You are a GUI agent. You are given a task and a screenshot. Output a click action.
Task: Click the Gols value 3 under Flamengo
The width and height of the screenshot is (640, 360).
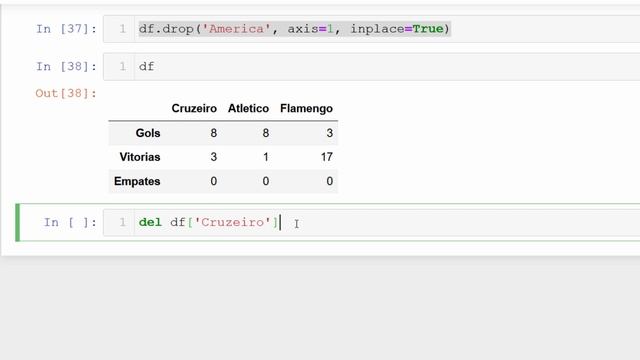329,133
